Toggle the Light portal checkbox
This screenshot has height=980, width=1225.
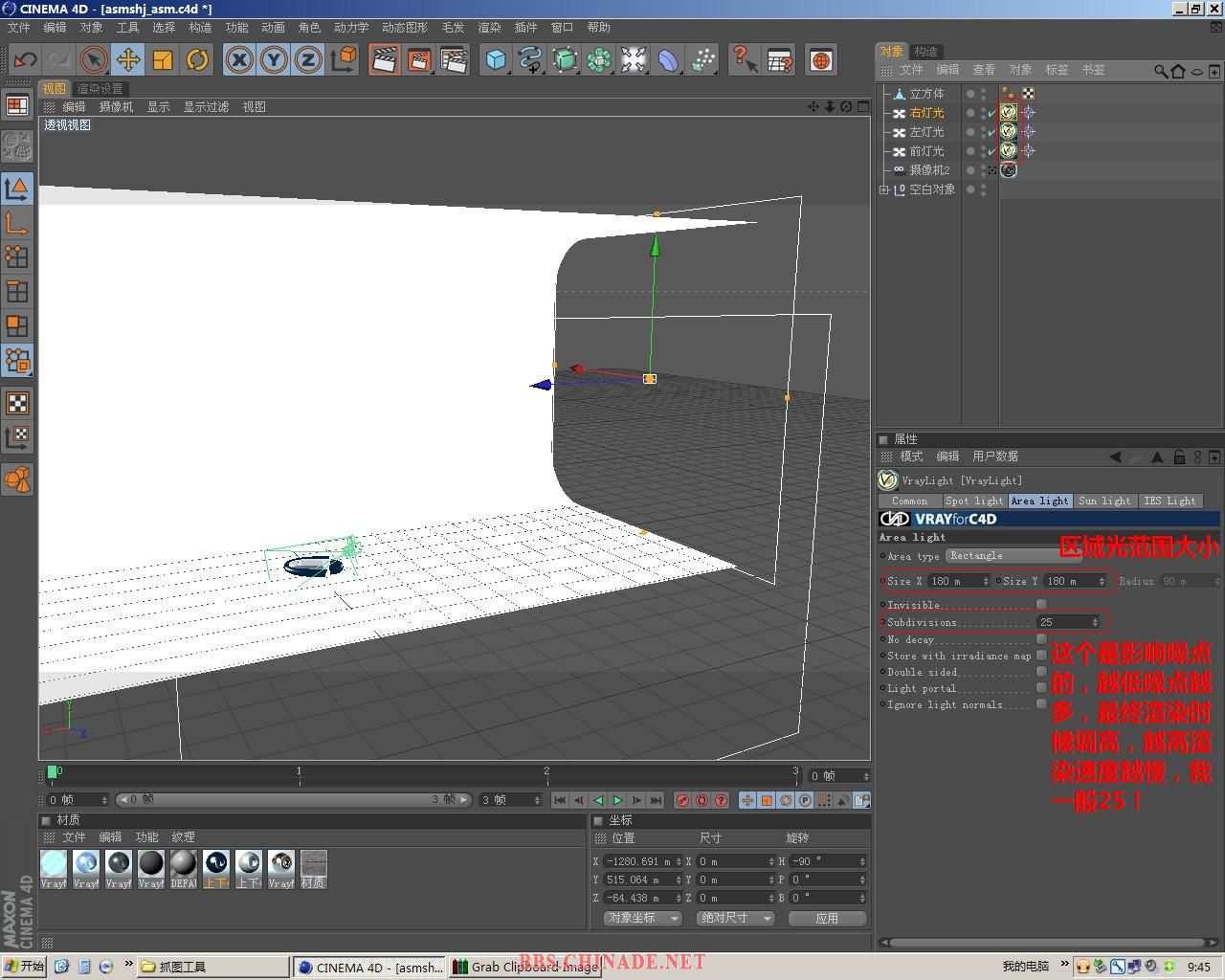[x=1041, y=688]
